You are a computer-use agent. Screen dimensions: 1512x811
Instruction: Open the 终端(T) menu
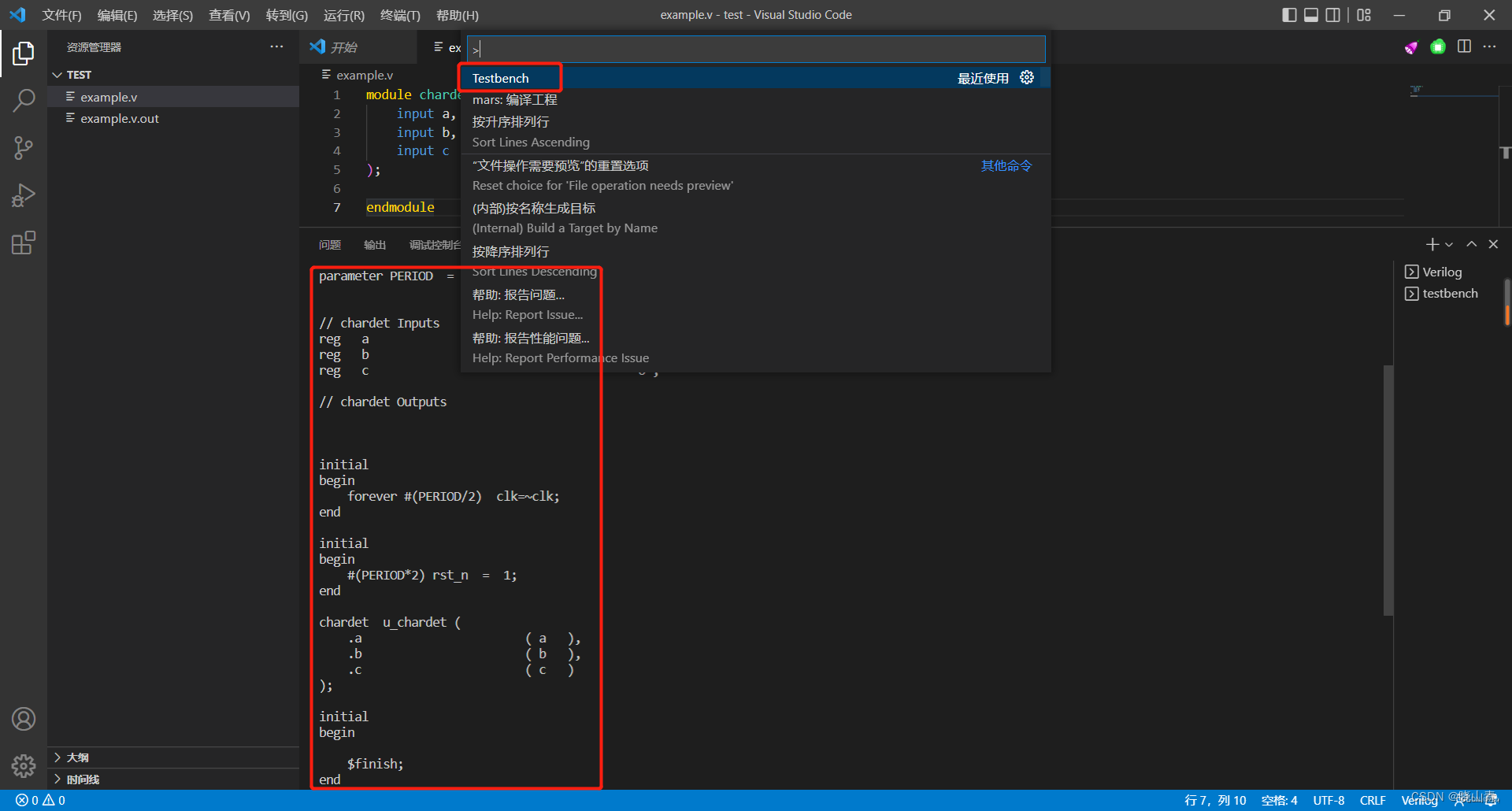pyautogui.click(x=399, y=15)
